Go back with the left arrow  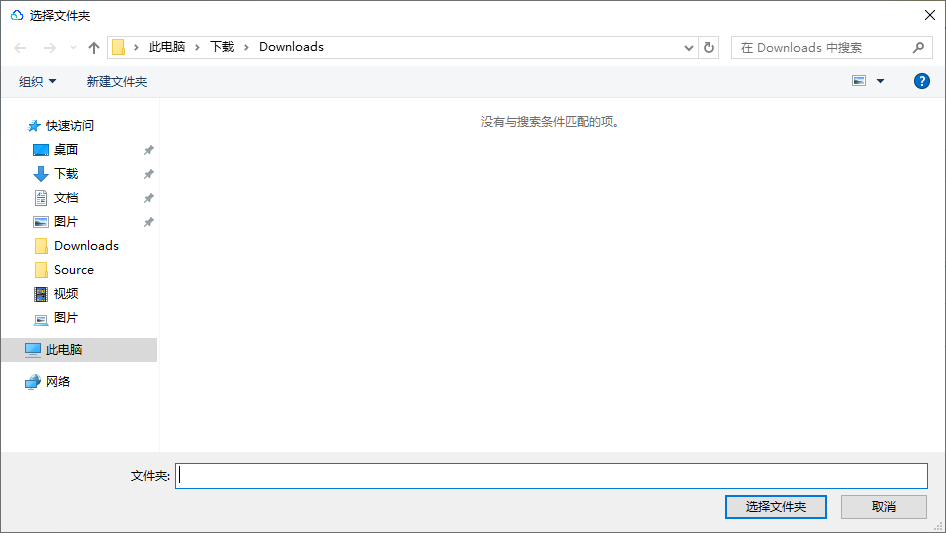coord(21,48)
